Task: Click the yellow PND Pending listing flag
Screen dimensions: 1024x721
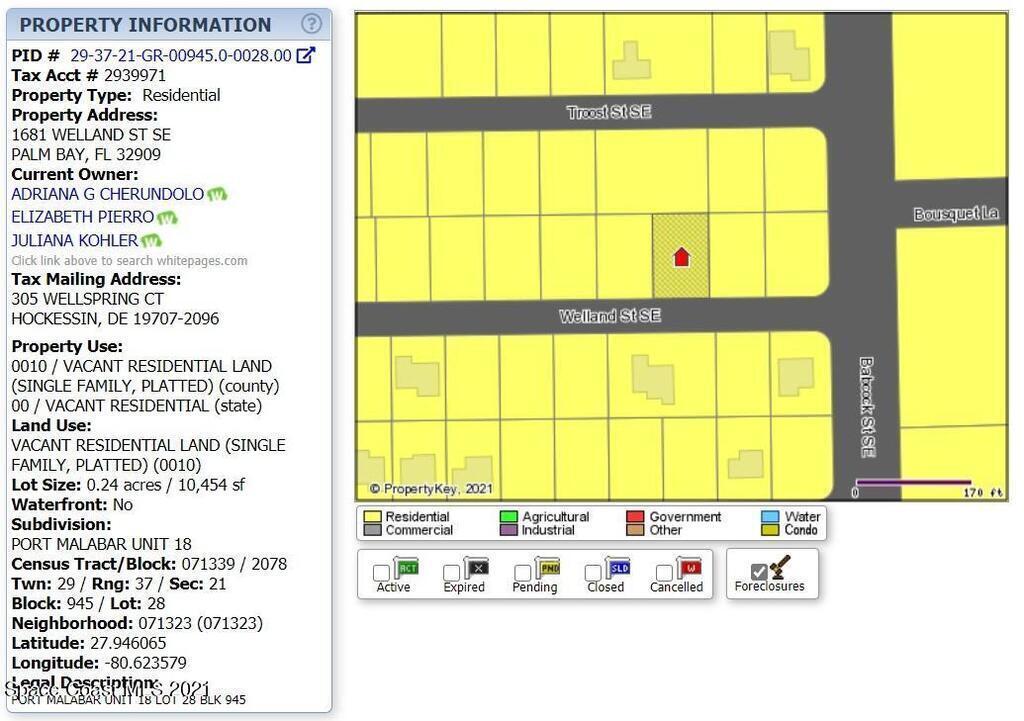Action: pyautogui.click(x=548, y=569)
